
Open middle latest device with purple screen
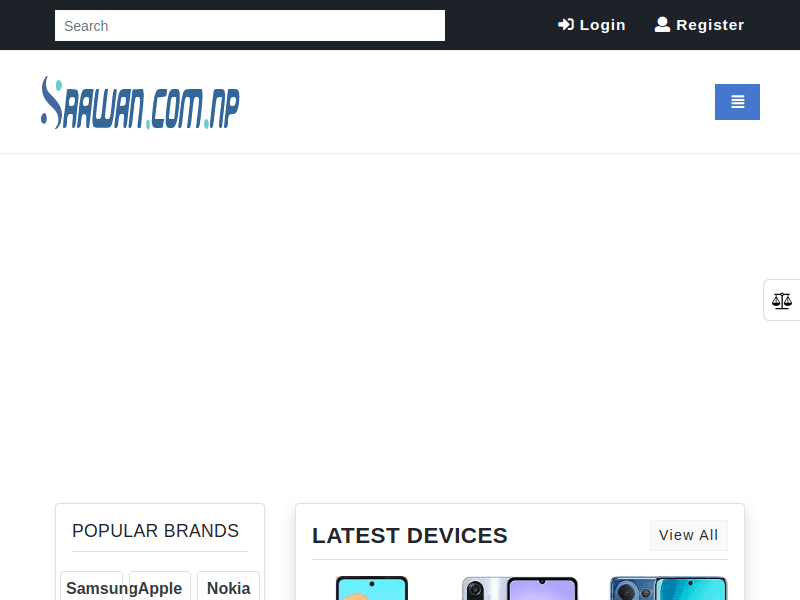pyautogui.click(x=520, y=588)
